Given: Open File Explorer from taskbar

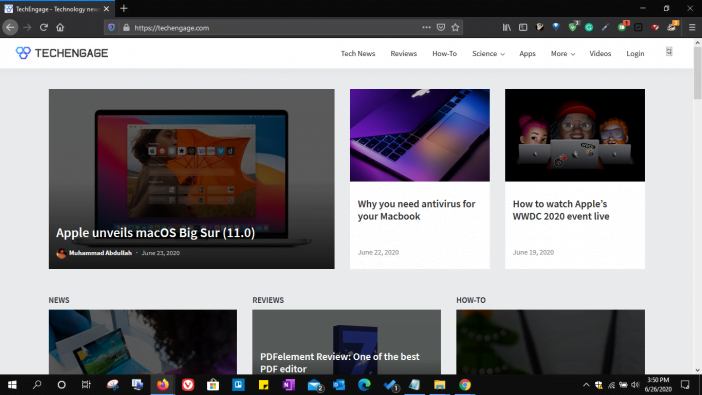Looking at the screenshot, I should tap(440, 385).
